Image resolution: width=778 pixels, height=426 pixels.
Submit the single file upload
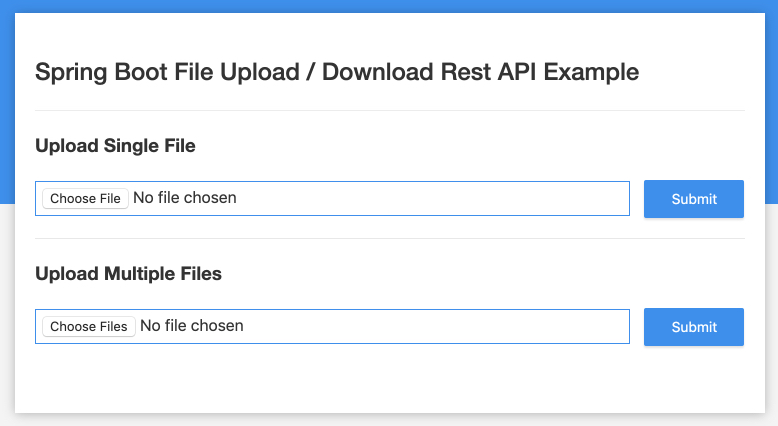694,199
